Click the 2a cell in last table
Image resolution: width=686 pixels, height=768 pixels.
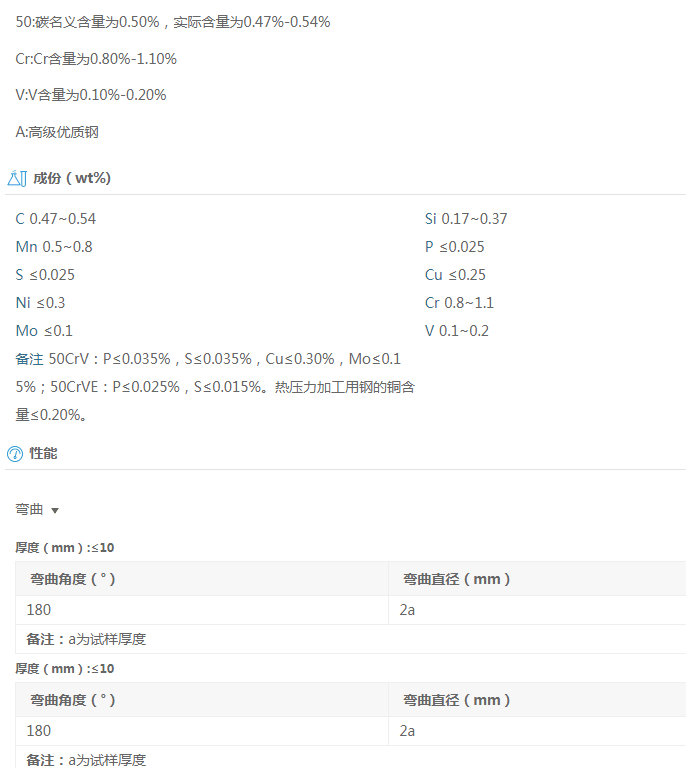407,731
